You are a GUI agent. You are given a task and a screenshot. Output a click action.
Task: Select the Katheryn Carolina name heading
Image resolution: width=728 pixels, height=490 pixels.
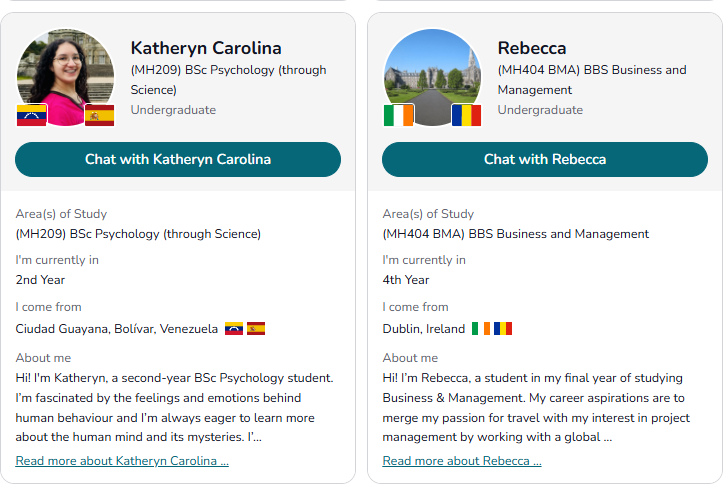point(206,48)
